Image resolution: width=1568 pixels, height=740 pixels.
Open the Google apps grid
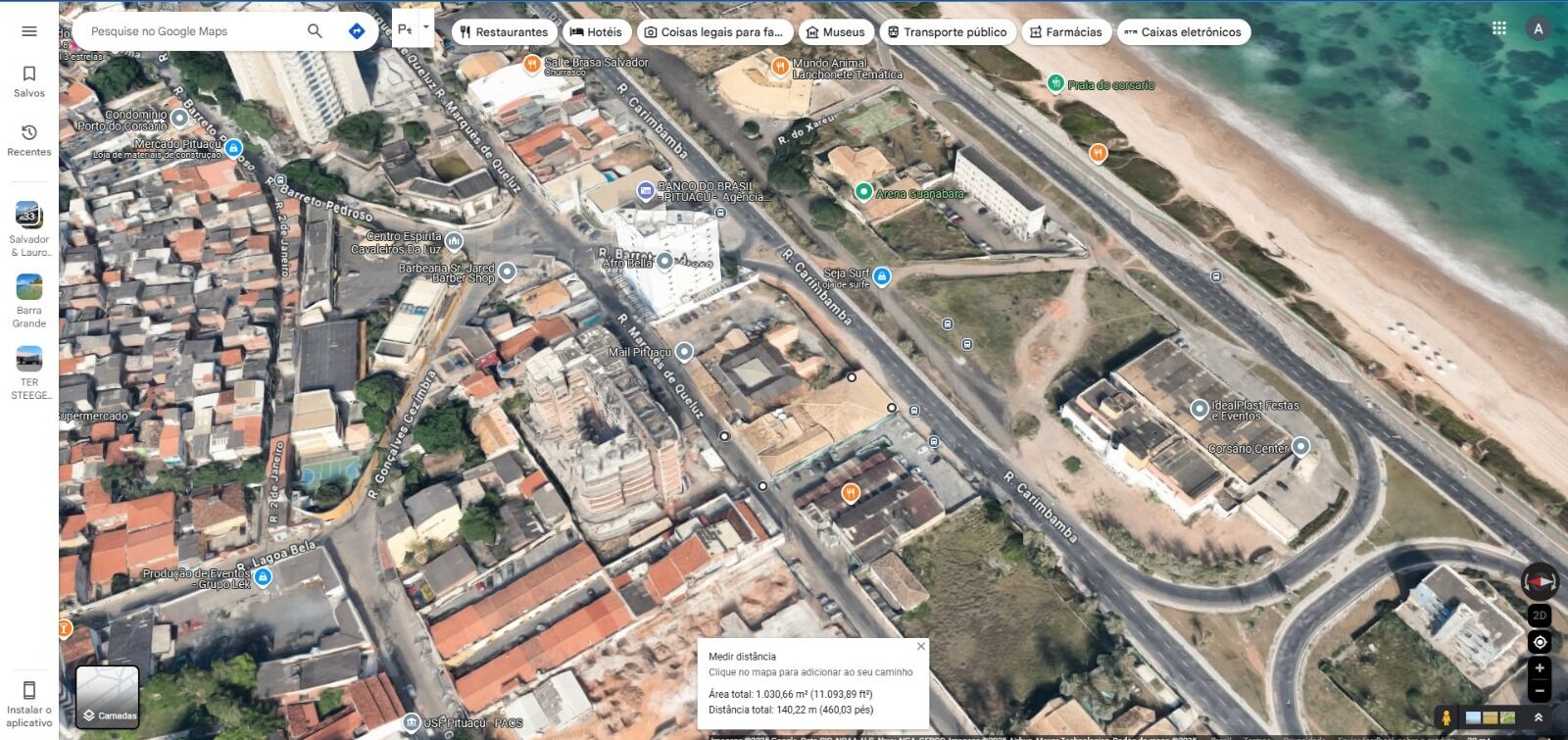tap(1498, 28)
